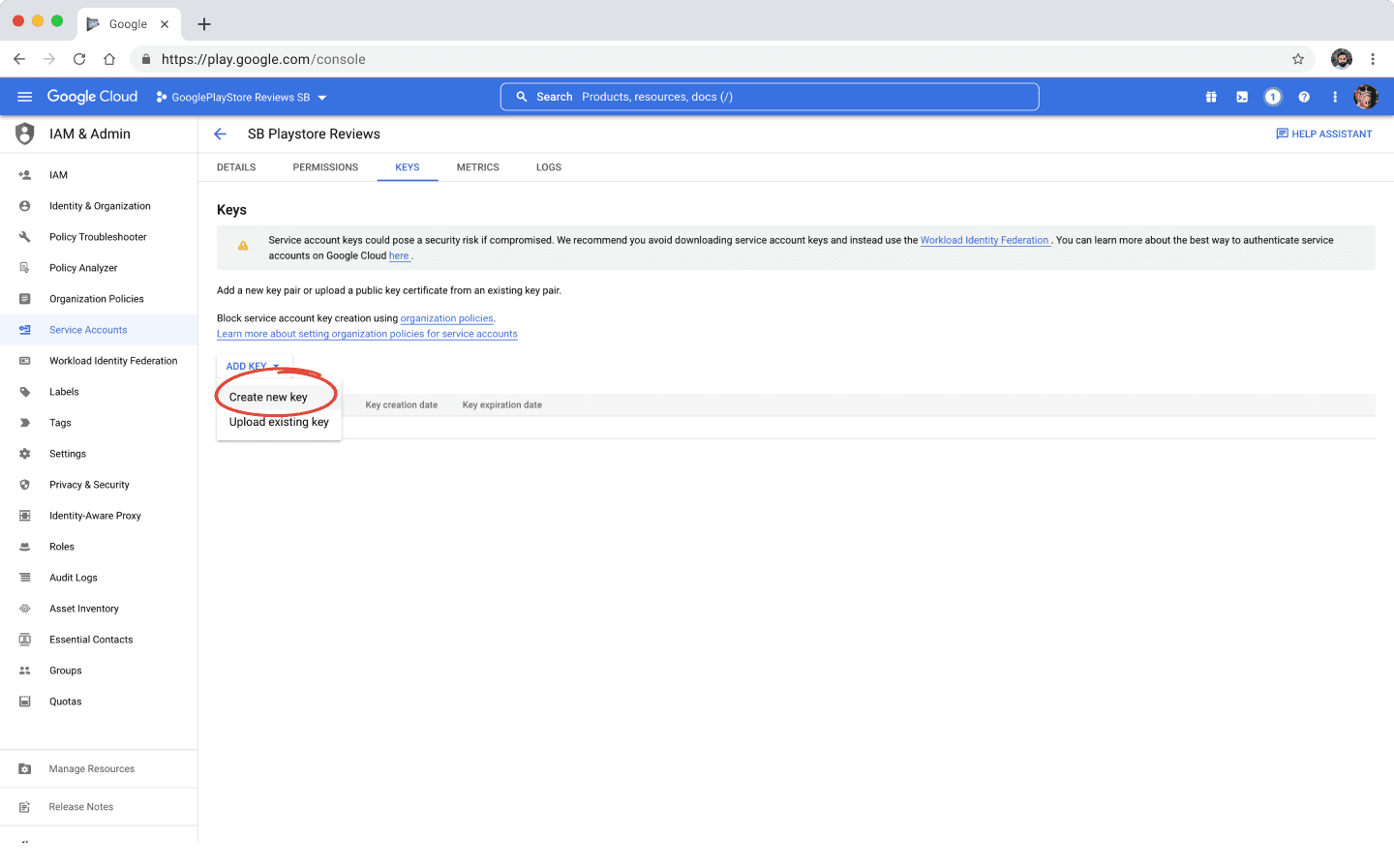This screenshot has width=1394, height=868.
Task: Click the Roles hat icon in sidebar
Action: 25,547
